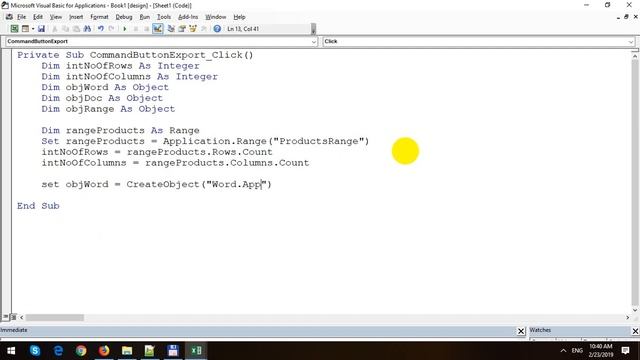The height and width of the screenshot is (360, 640).
Task: Click the Cut toolbar icon
Action: click(55, 29)
